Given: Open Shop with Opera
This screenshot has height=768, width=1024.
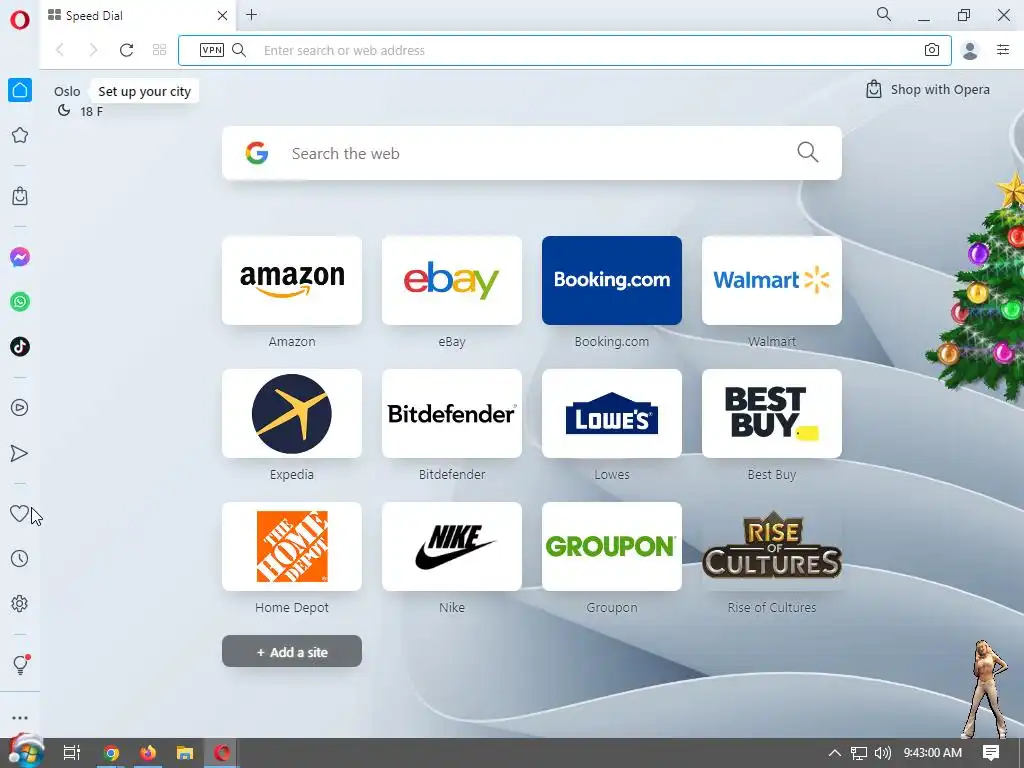Looking at the screenshot, I should pos(927,89).
